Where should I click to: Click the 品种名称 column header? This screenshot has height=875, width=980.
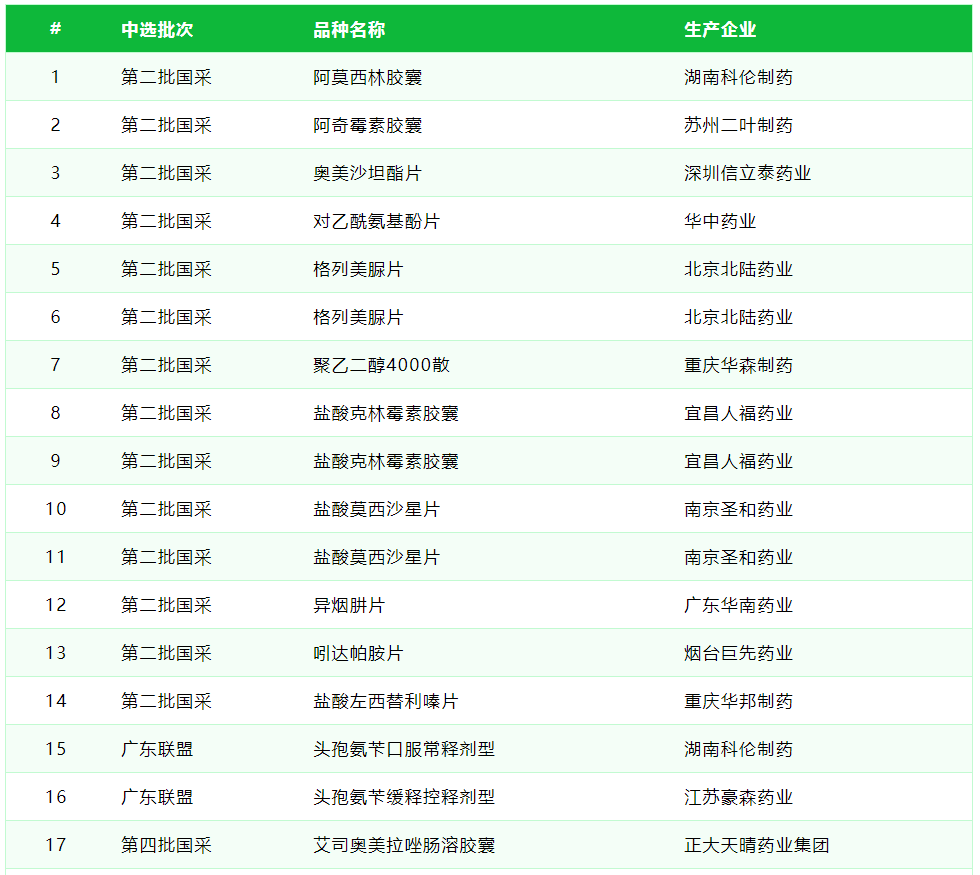(349, 29)
